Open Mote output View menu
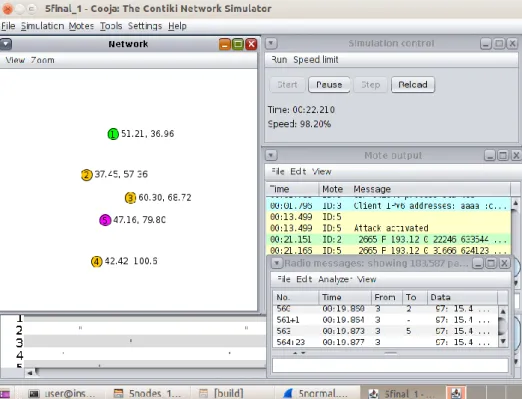 tap(322, 171)
